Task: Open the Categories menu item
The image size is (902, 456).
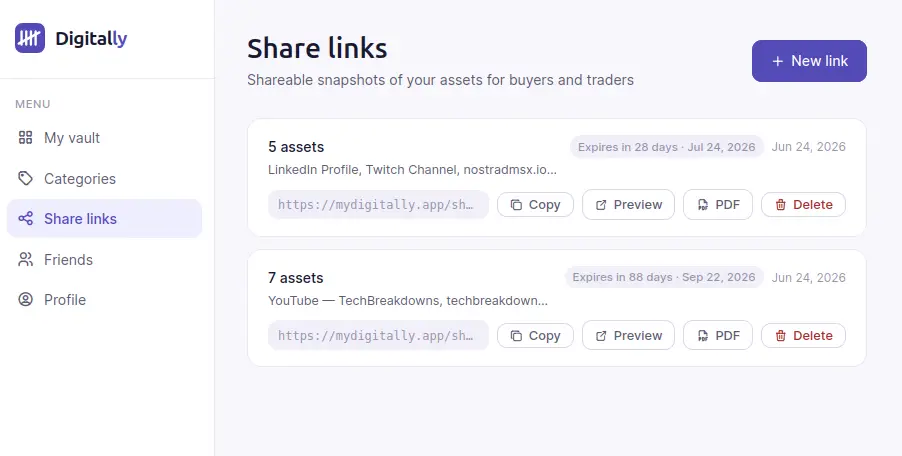Action: [x=104, y=178]
